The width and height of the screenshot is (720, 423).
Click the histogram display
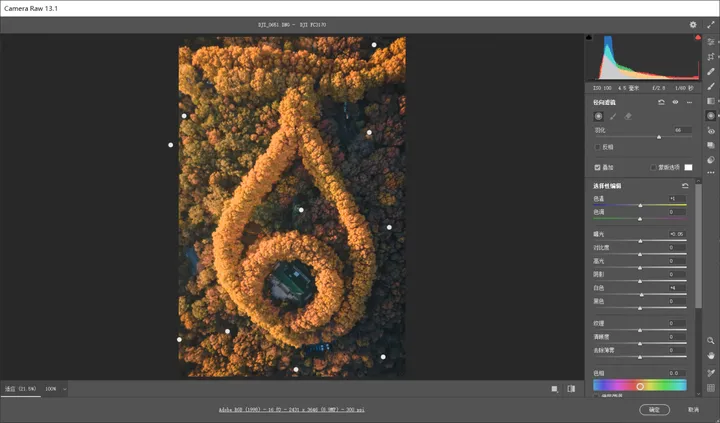pos(643,57)
